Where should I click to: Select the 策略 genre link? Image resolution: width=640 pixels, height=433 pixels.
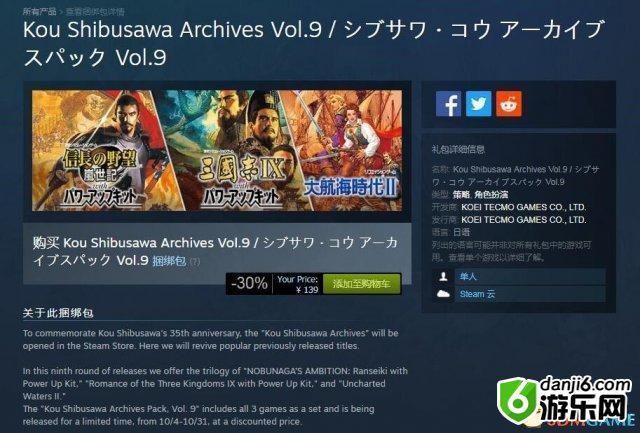coord(461,195)
